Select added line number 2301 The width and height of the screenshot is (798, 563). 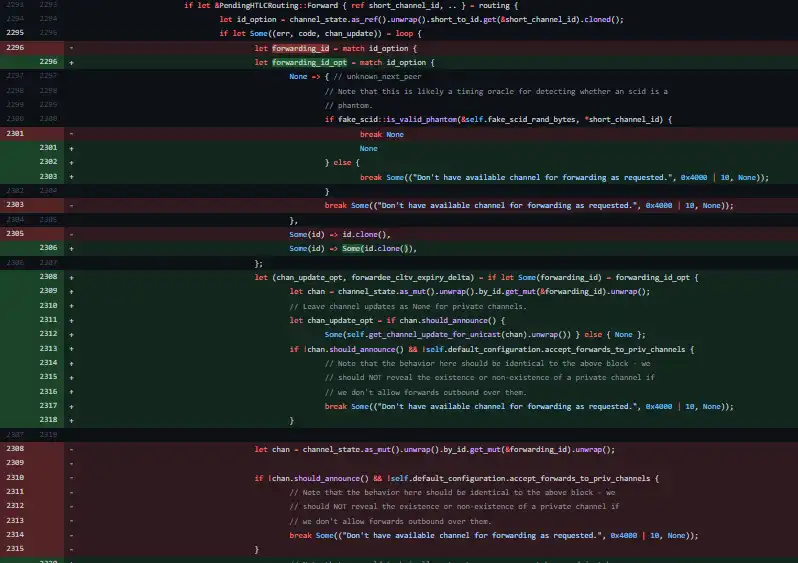pos(47,148)
